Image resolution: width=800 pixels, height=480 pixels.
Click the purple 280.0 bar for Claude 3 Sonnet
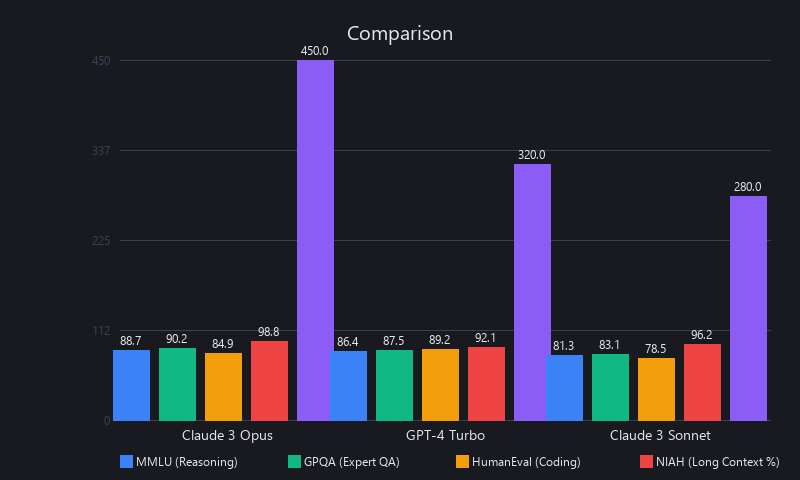(x=748, y=308)
